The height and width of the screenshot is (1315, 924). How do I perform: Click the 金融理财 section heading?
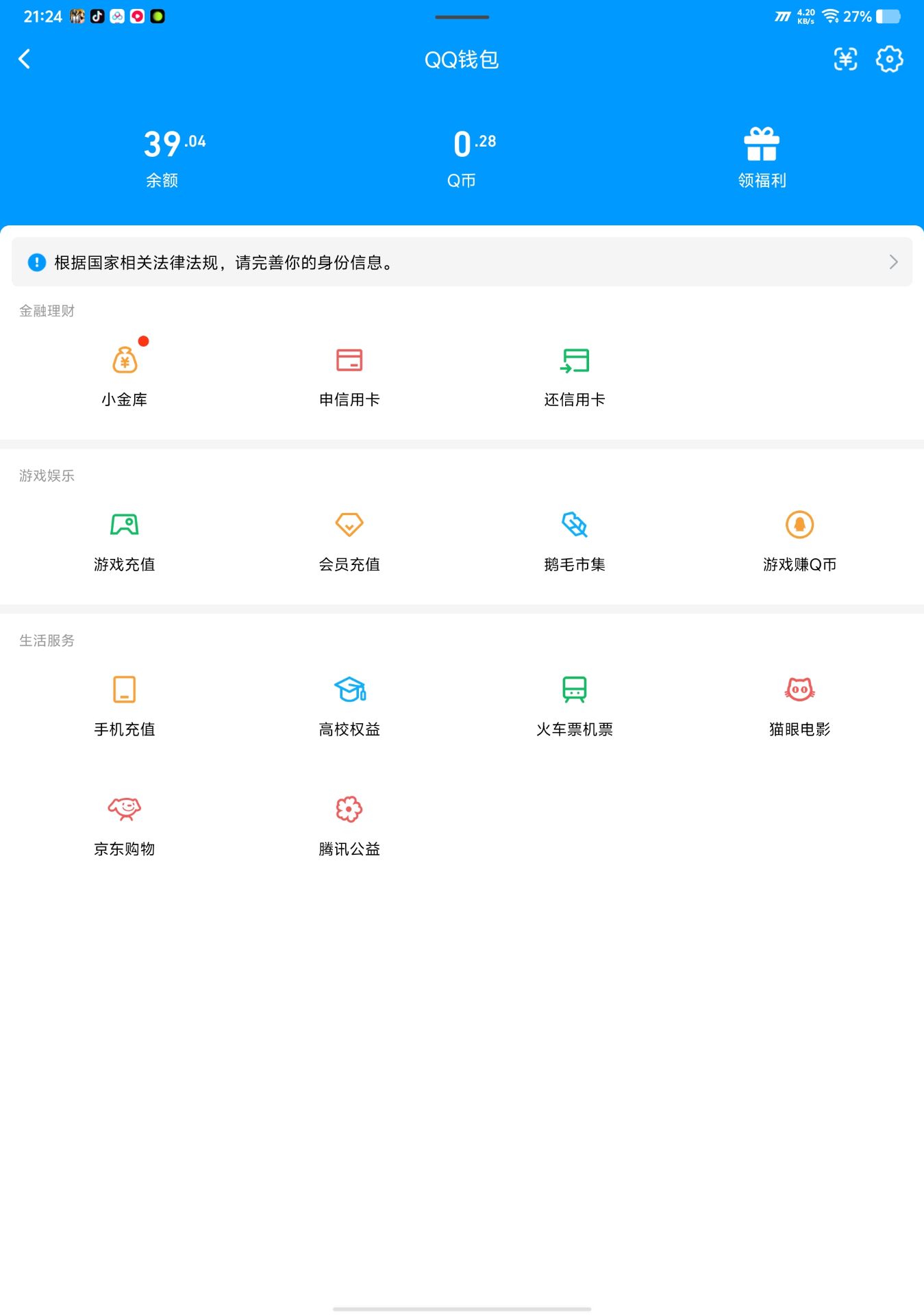pos(47,311)
